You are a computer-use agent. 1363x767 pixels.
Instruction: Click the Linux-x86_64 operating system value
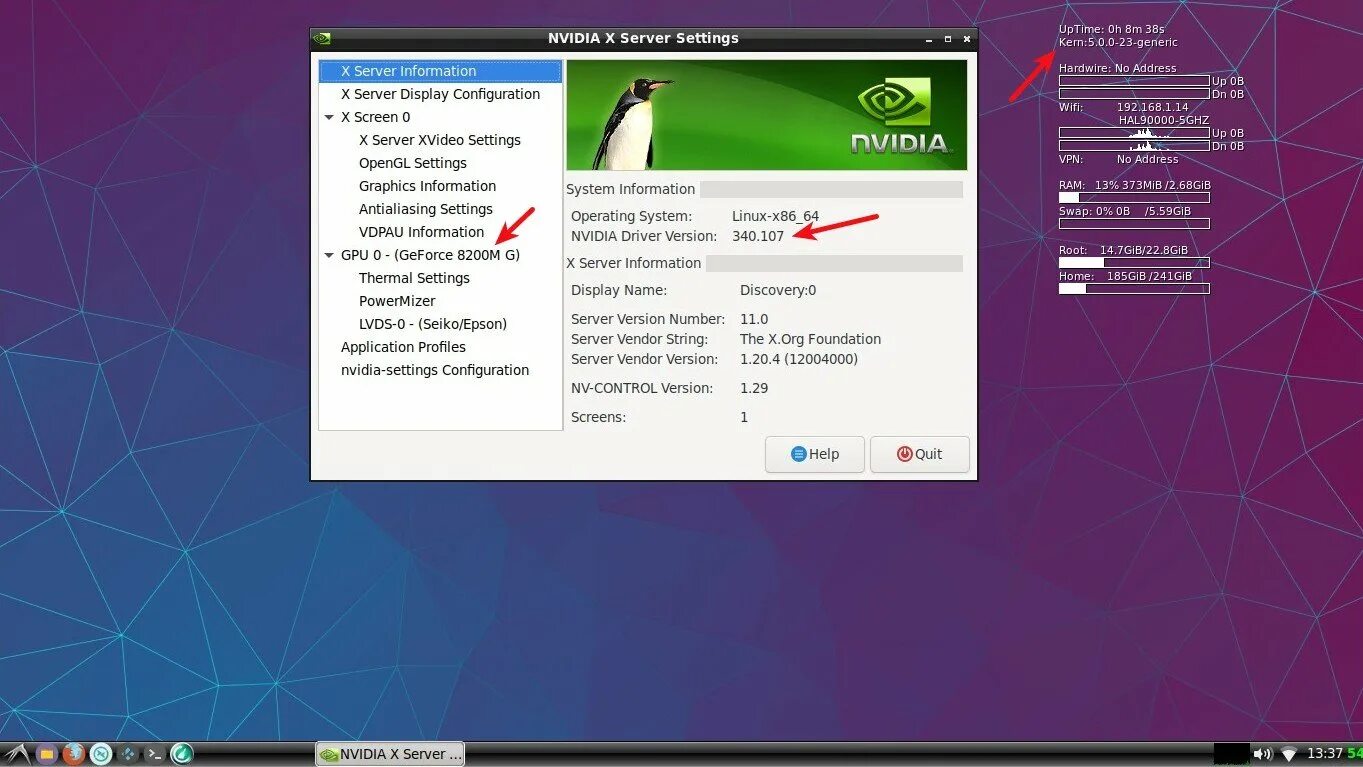tap(775, 216)
